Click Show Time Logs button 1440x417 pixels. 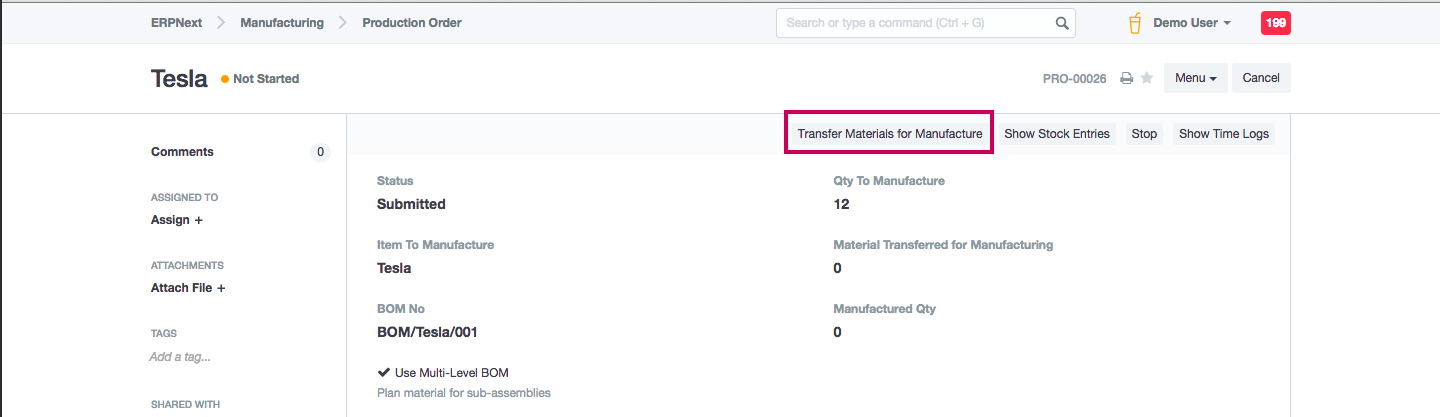[1224, 134]
